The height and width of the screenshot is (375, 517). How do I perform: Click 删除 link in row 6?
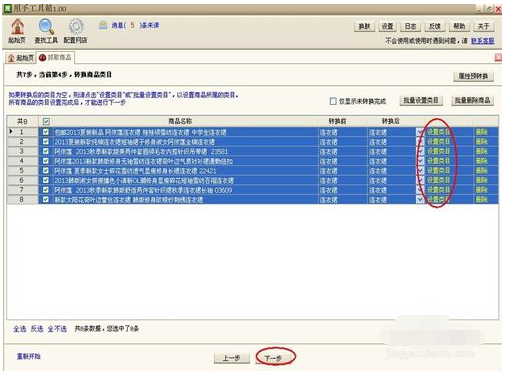[x=482, y=180]
